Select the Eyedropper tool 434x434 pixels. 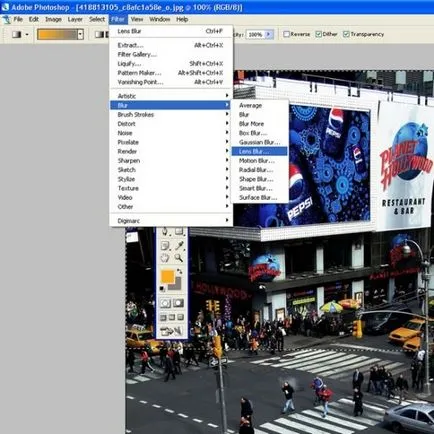pos(179,246)
